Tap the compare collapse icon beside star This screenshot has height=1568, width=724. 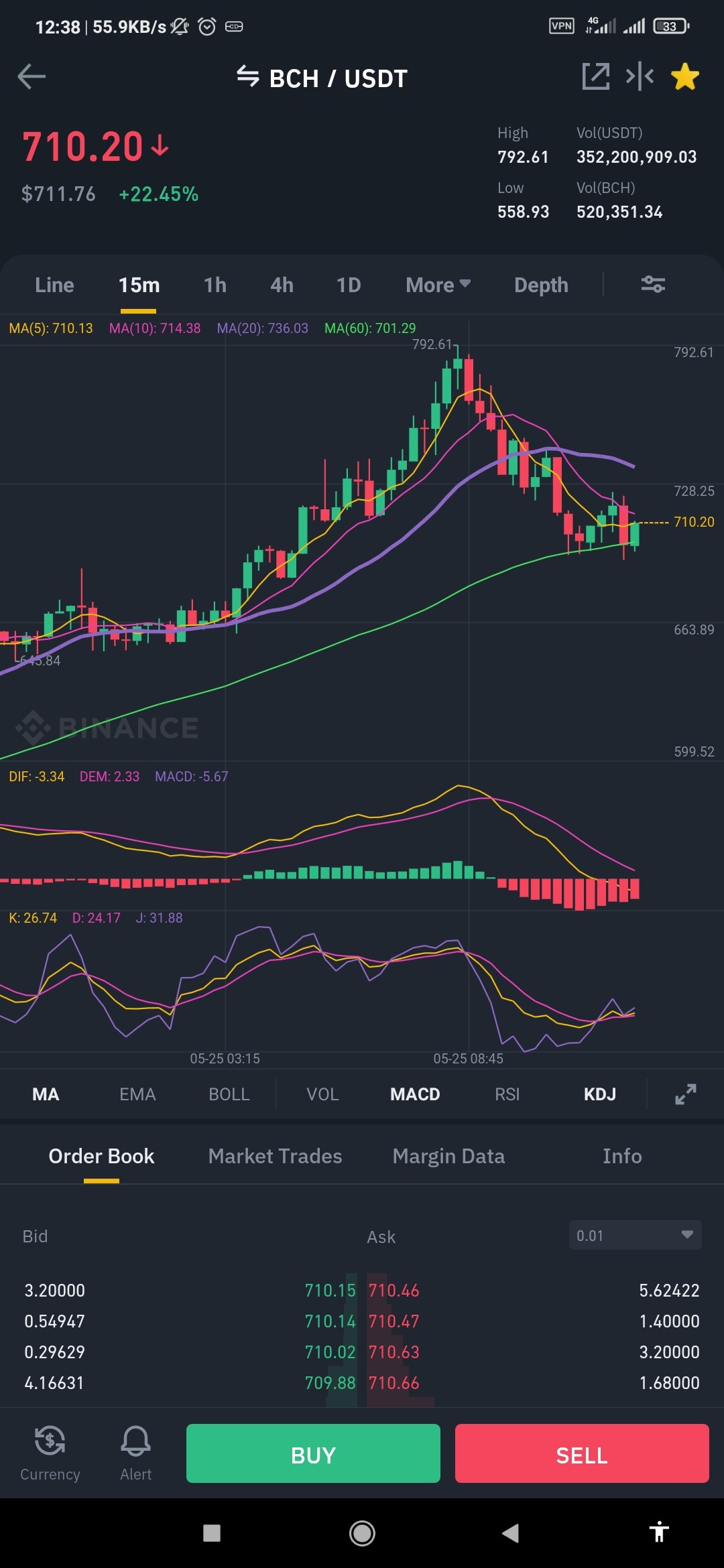(640, 76)
